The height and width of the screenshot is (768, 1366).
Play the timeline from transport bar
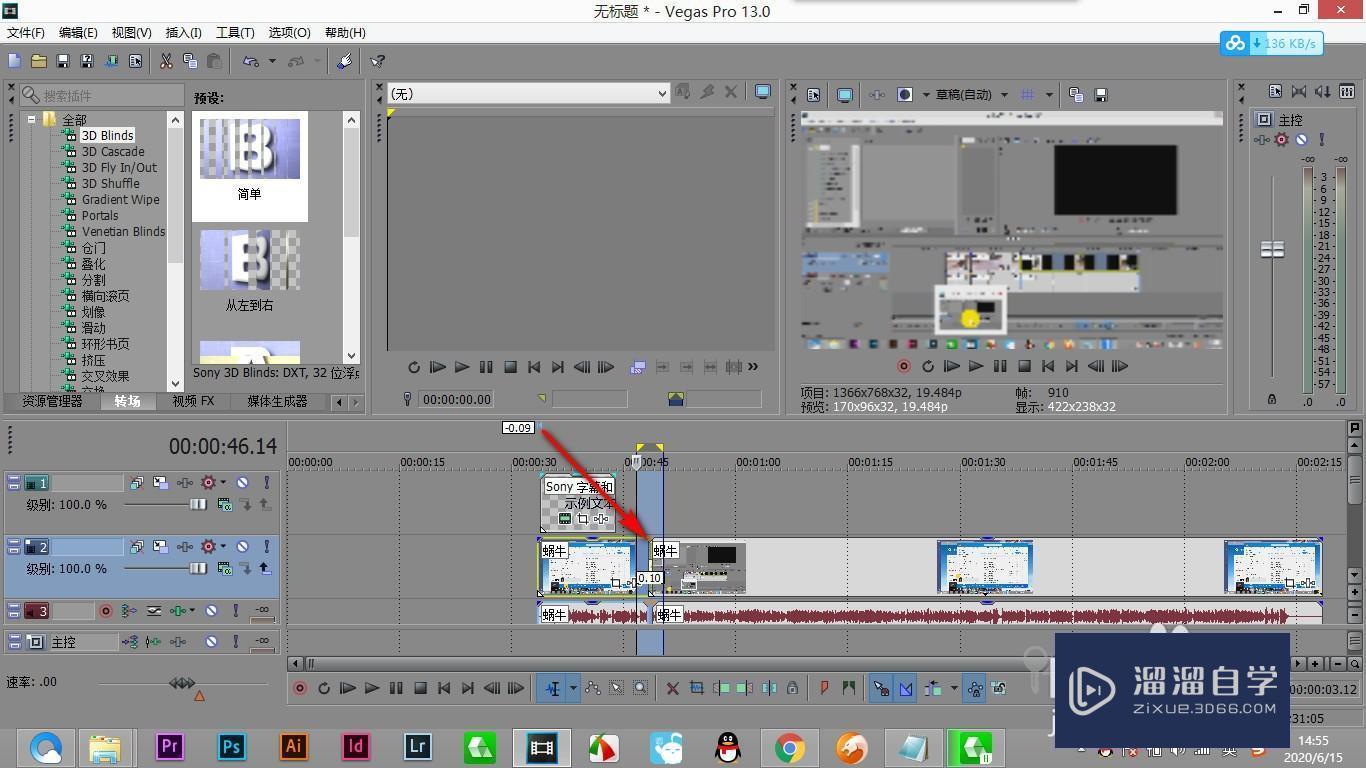click(372, 688)
